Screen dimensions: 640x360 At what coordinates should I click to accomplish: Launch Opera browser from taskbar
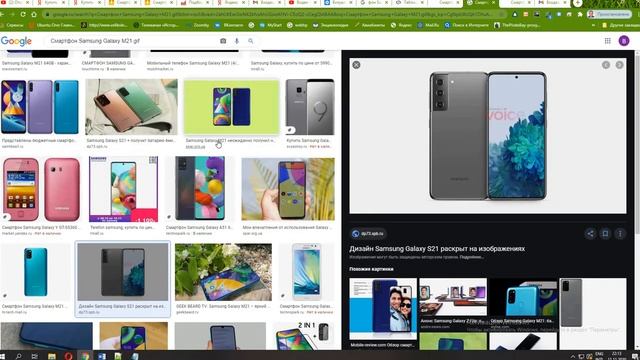68,356
